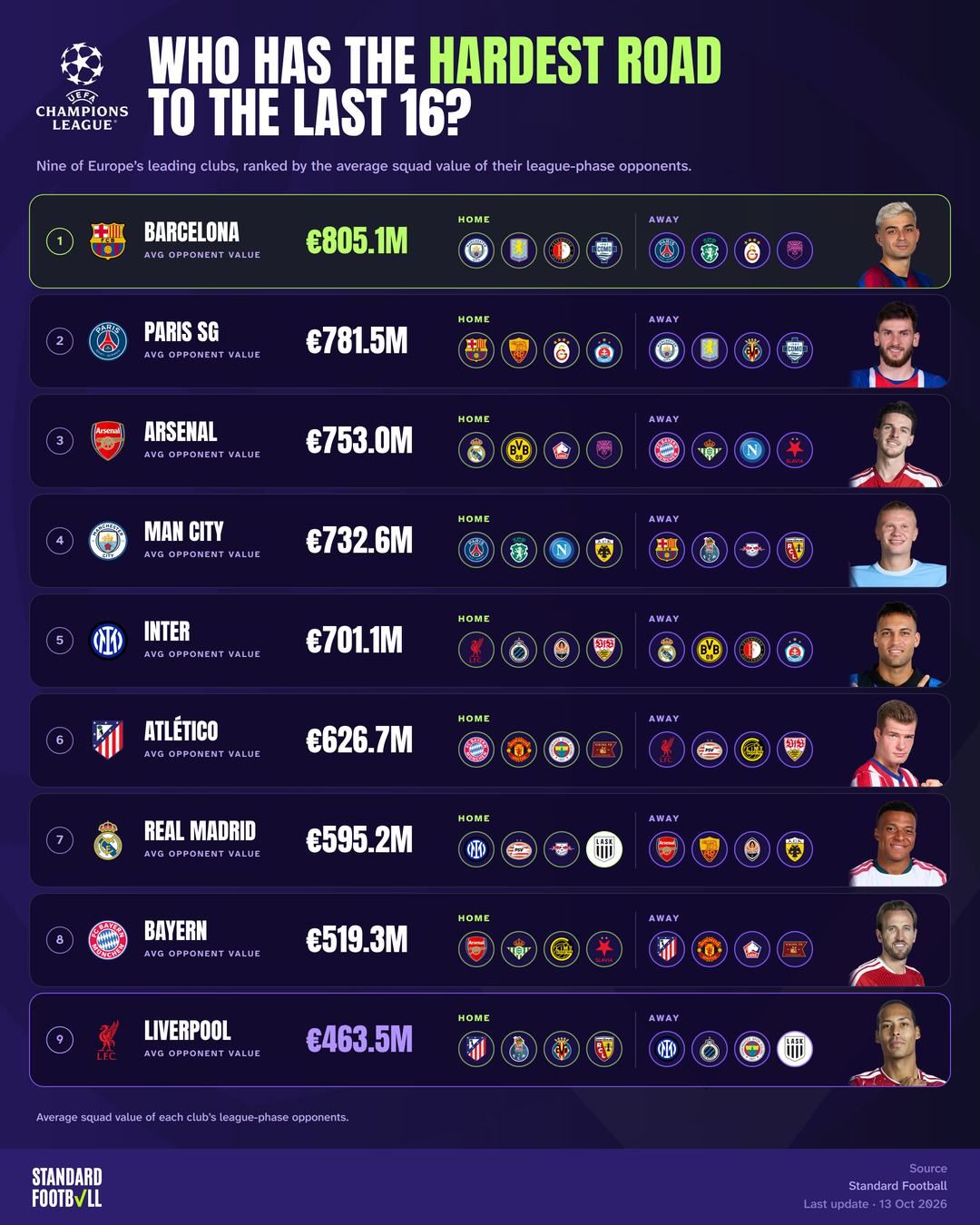Click the UEFA Champions League logo
980x1225 pixels.
pyautogui.click(x=82, y=86)
